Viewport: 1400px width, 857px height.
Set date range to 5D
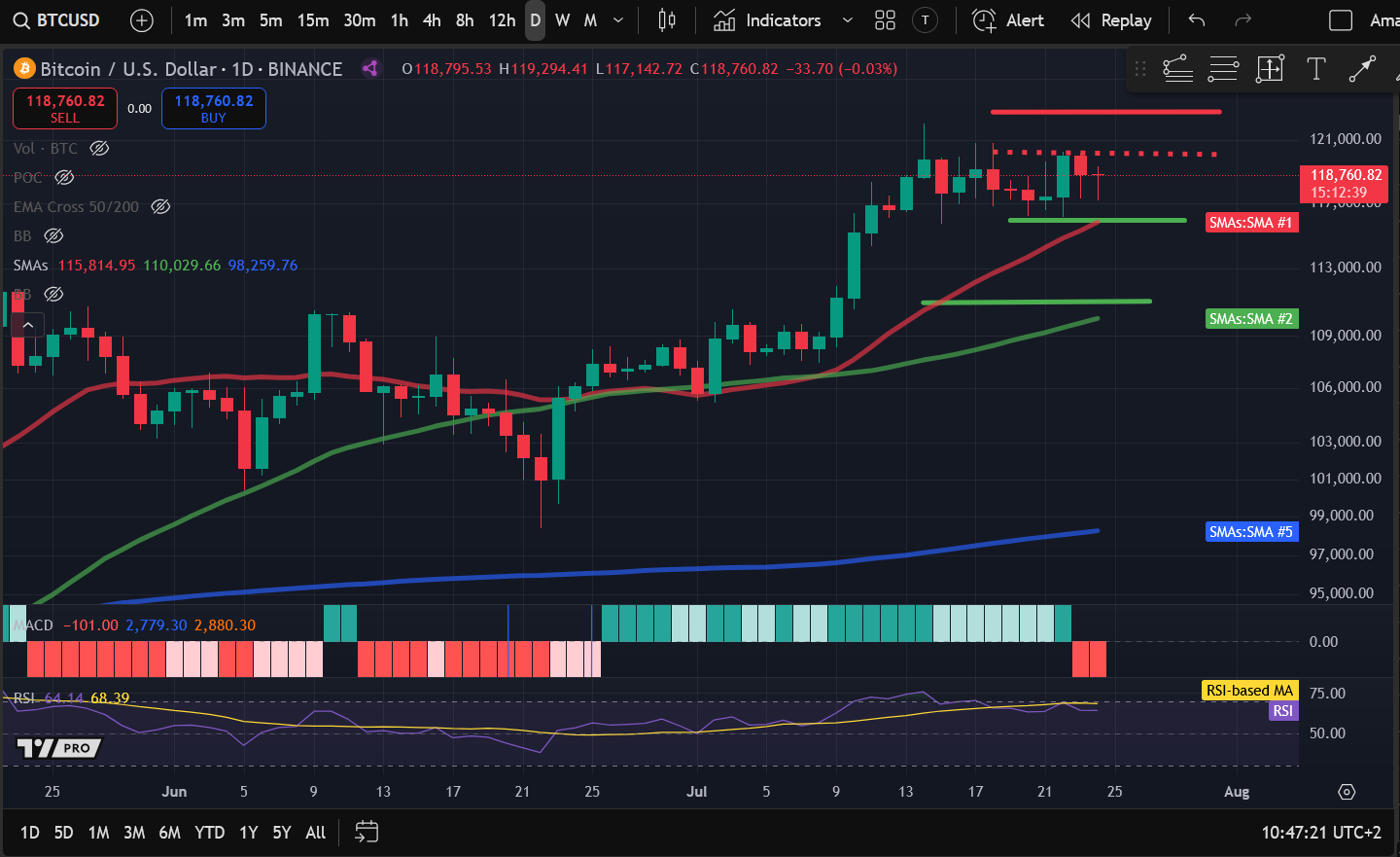pyautogui.click(x=63, y=833)
